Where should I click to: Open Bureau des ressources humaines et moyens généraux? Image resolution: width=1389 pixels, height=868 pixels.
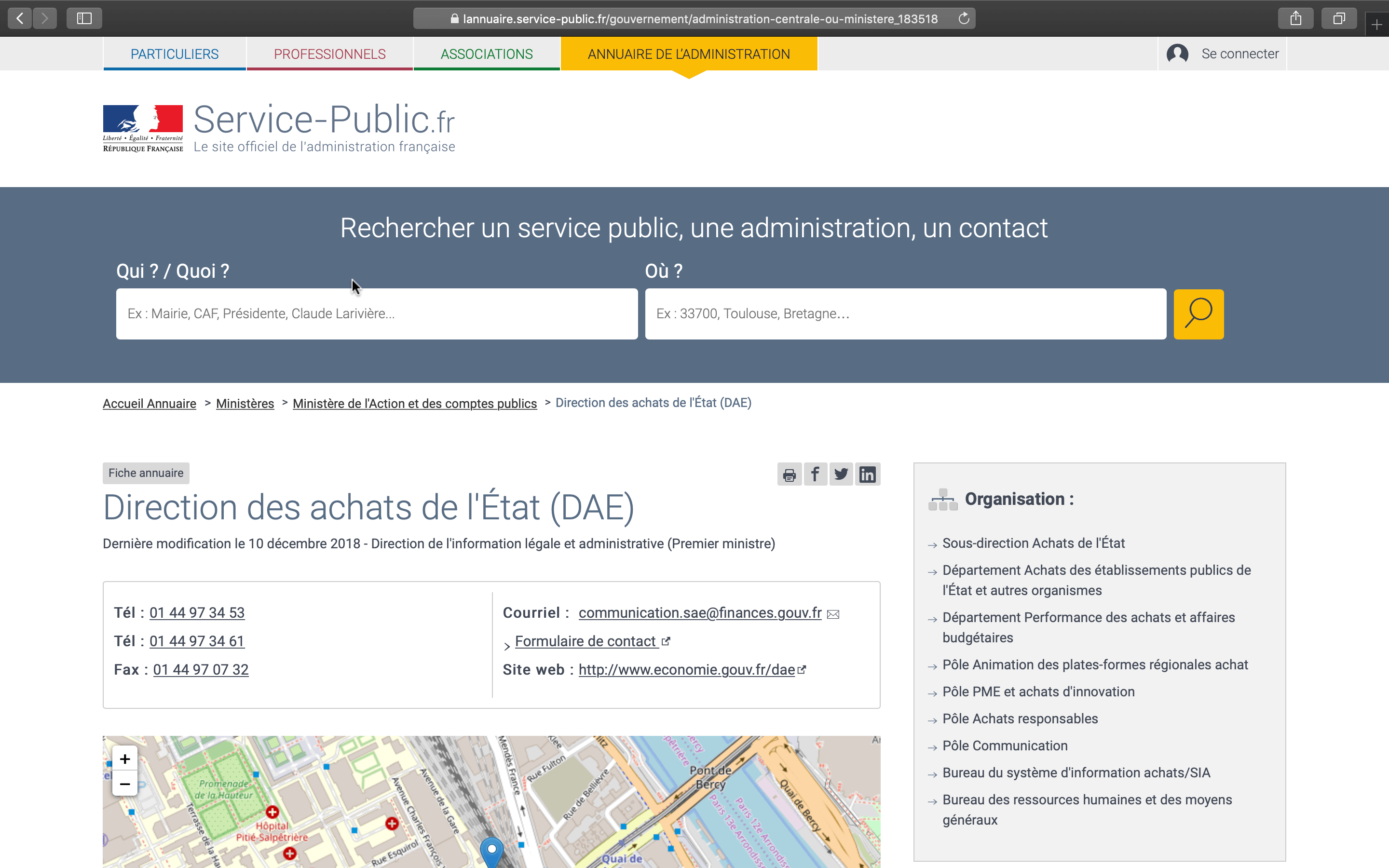pyautogui.click(x=1087, y=810)
